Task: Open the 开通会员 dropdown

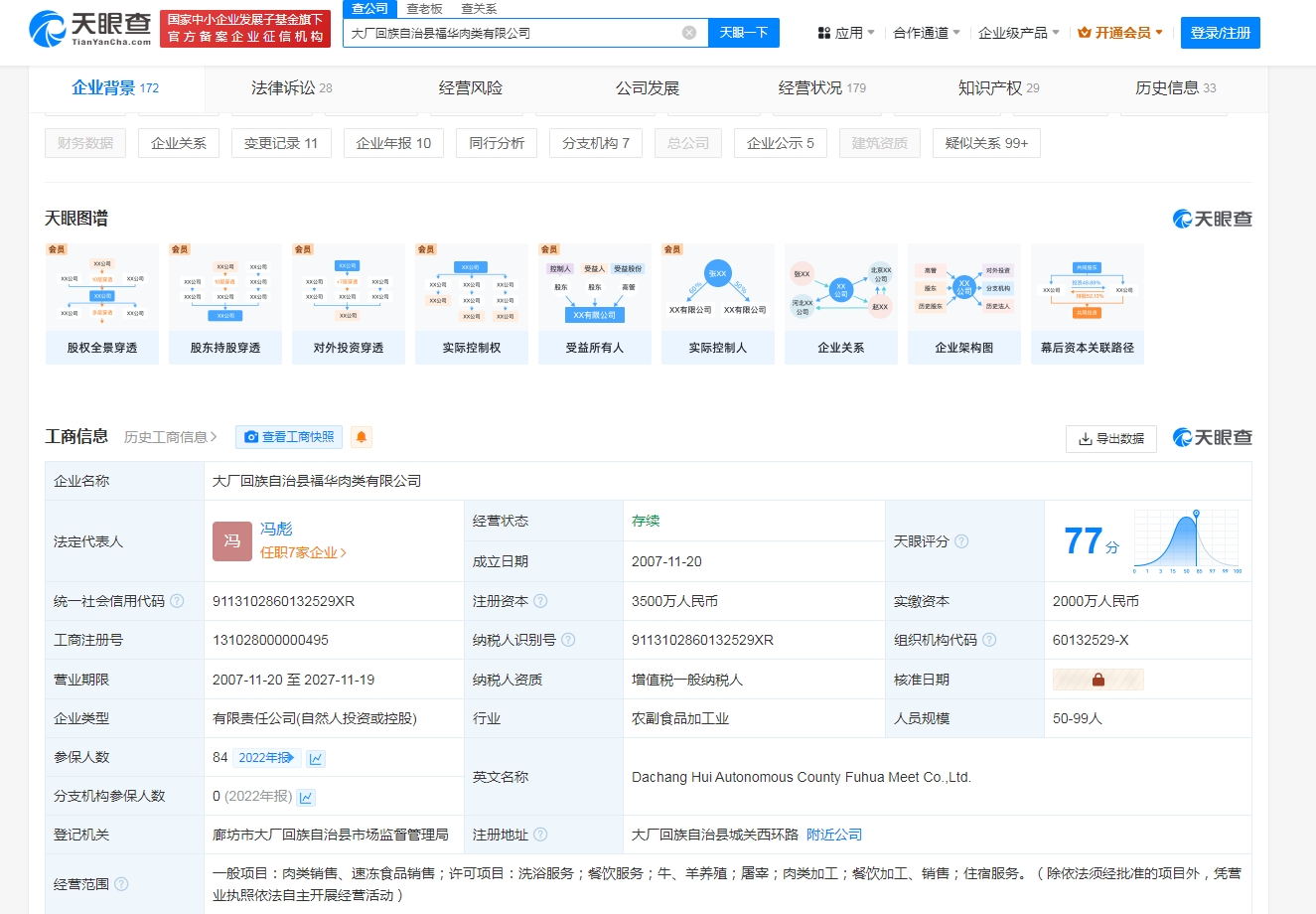Action: (1120, 33)
